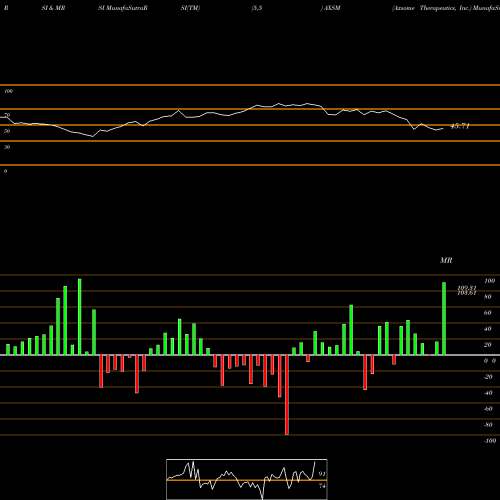The width and height of the screenshot is (500, 500).
Task: Click the RSI axis label 30
Action: click(7, 147)
